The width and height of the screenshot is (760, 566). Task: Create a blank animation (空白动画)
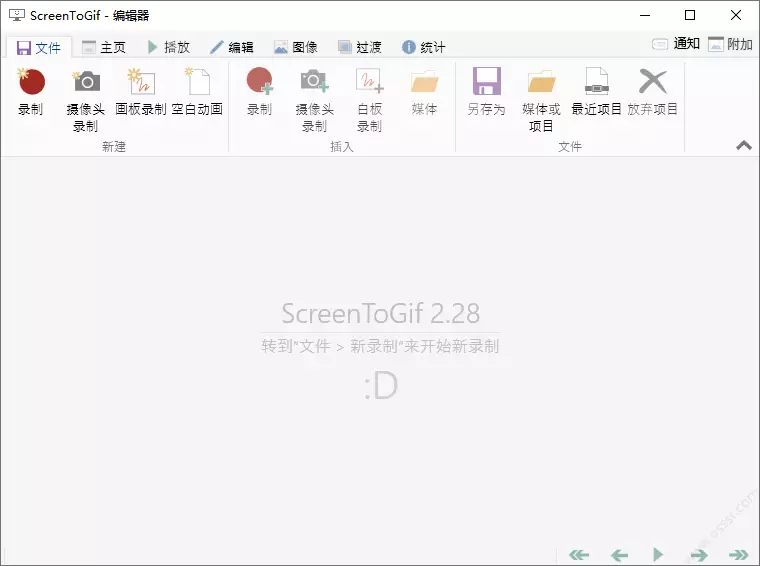(x=197, y=92)
